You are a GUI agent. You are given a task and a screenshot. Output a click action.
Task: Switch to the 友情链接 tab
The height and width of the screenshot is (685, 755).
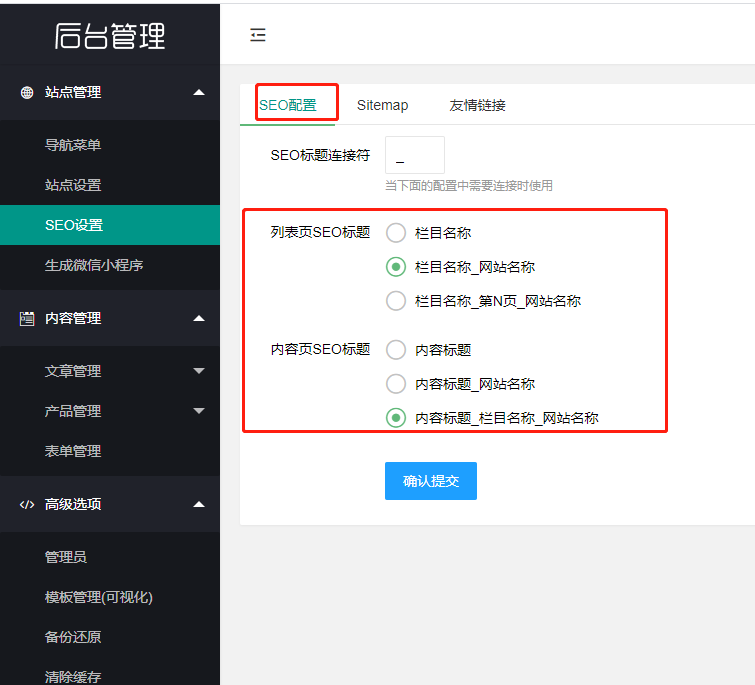click(477, 105)
